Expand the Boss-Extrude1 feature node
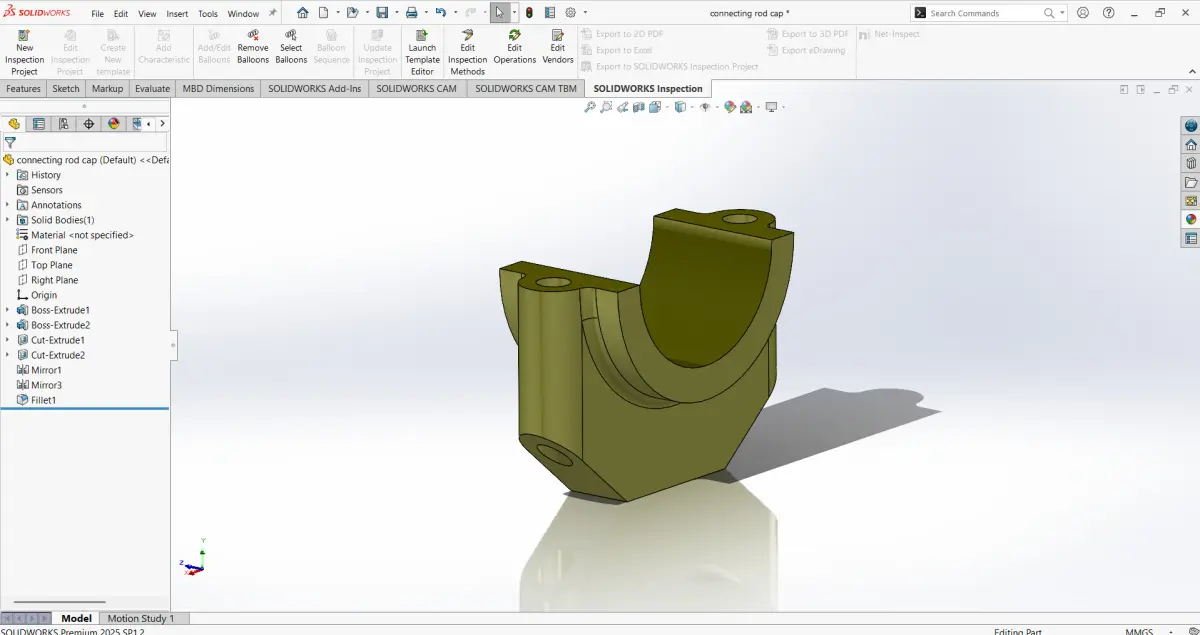 point(7,310)
